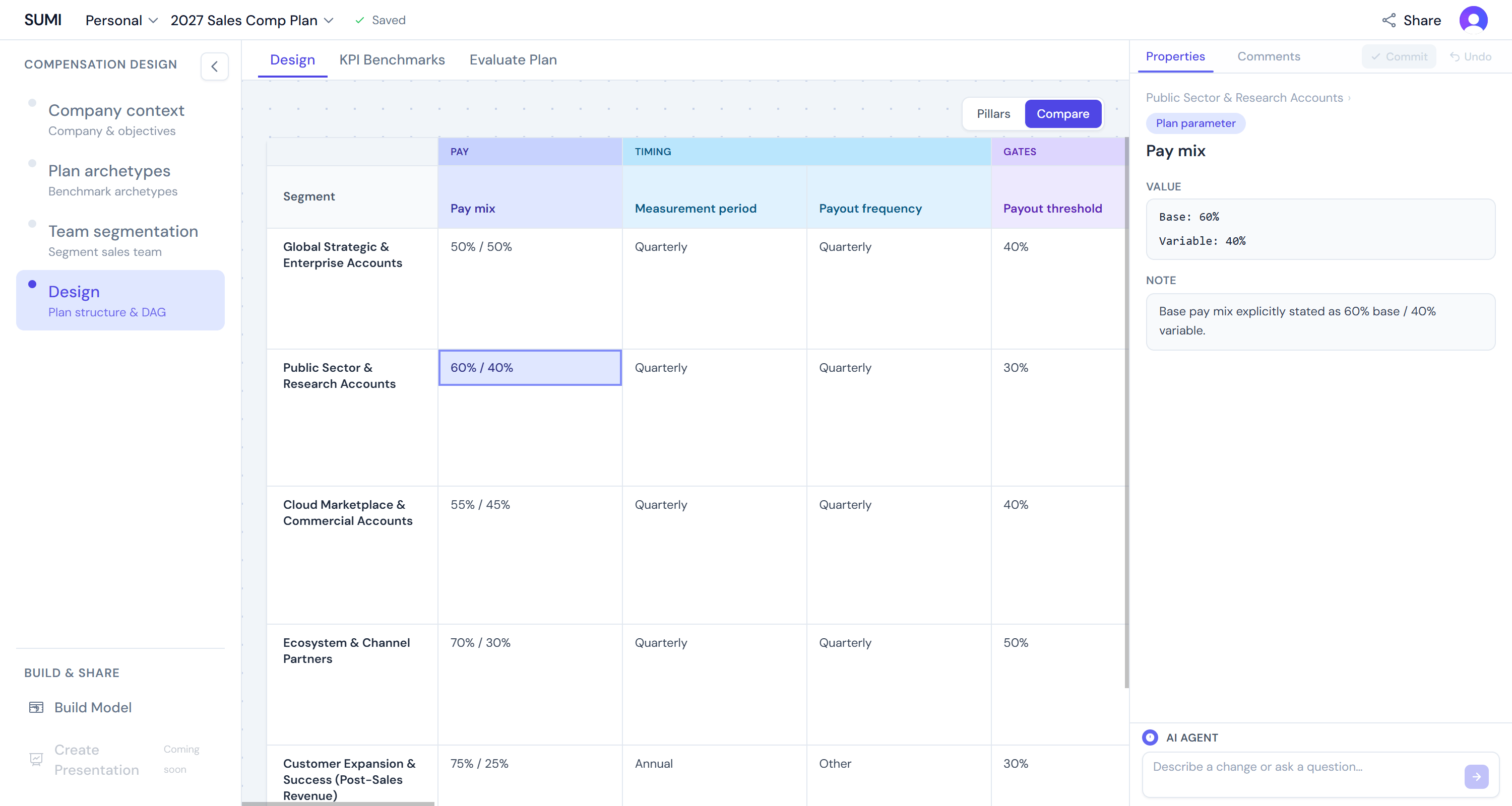Click the Annual measurement period cell
Image resolution: width=1512 pixels, height=806 pixels.
[714, 764]
